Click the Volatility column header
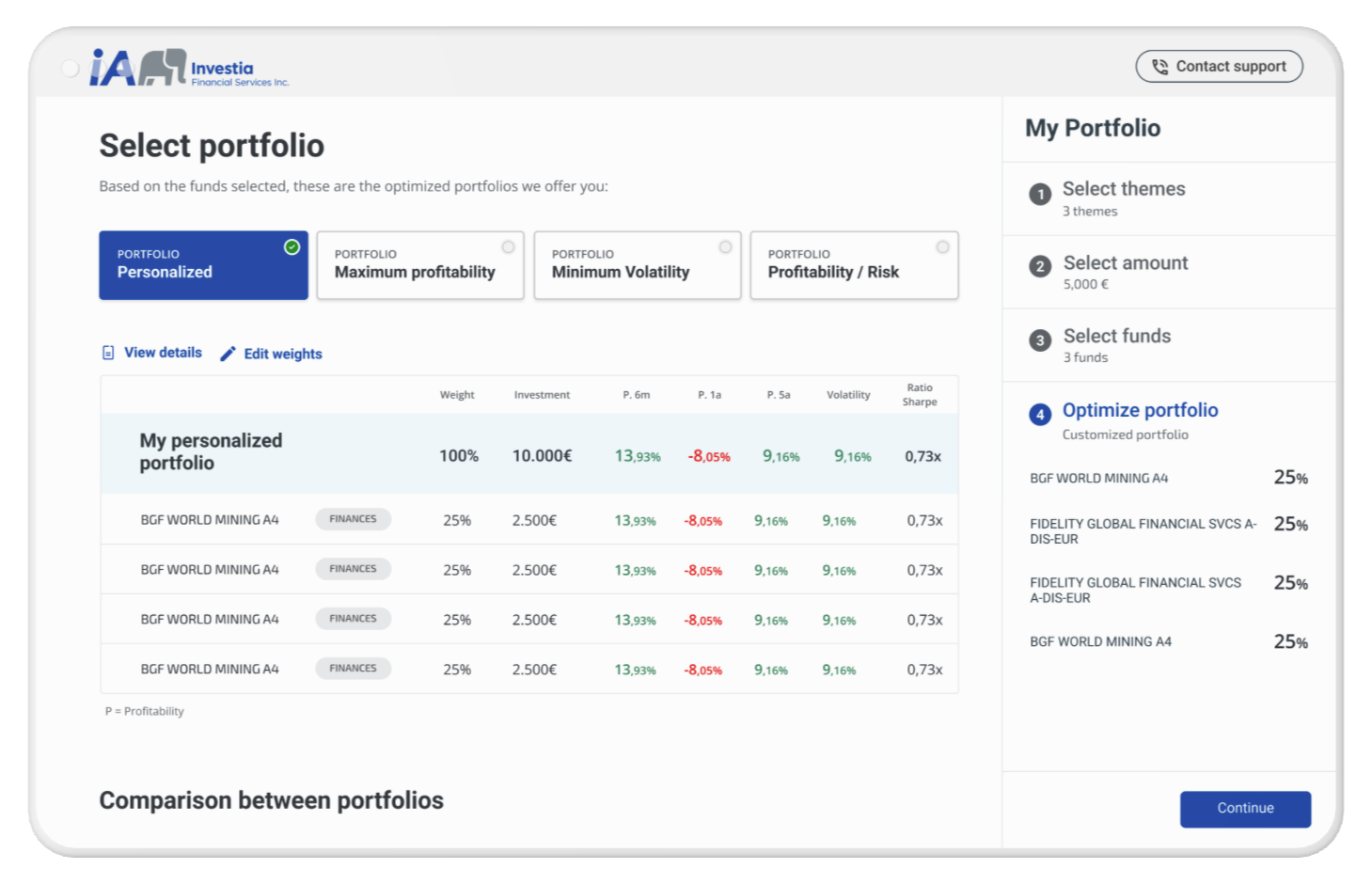Image resolution: width=1372 pixels, height=884 pixels. click(x=848, y=395)
